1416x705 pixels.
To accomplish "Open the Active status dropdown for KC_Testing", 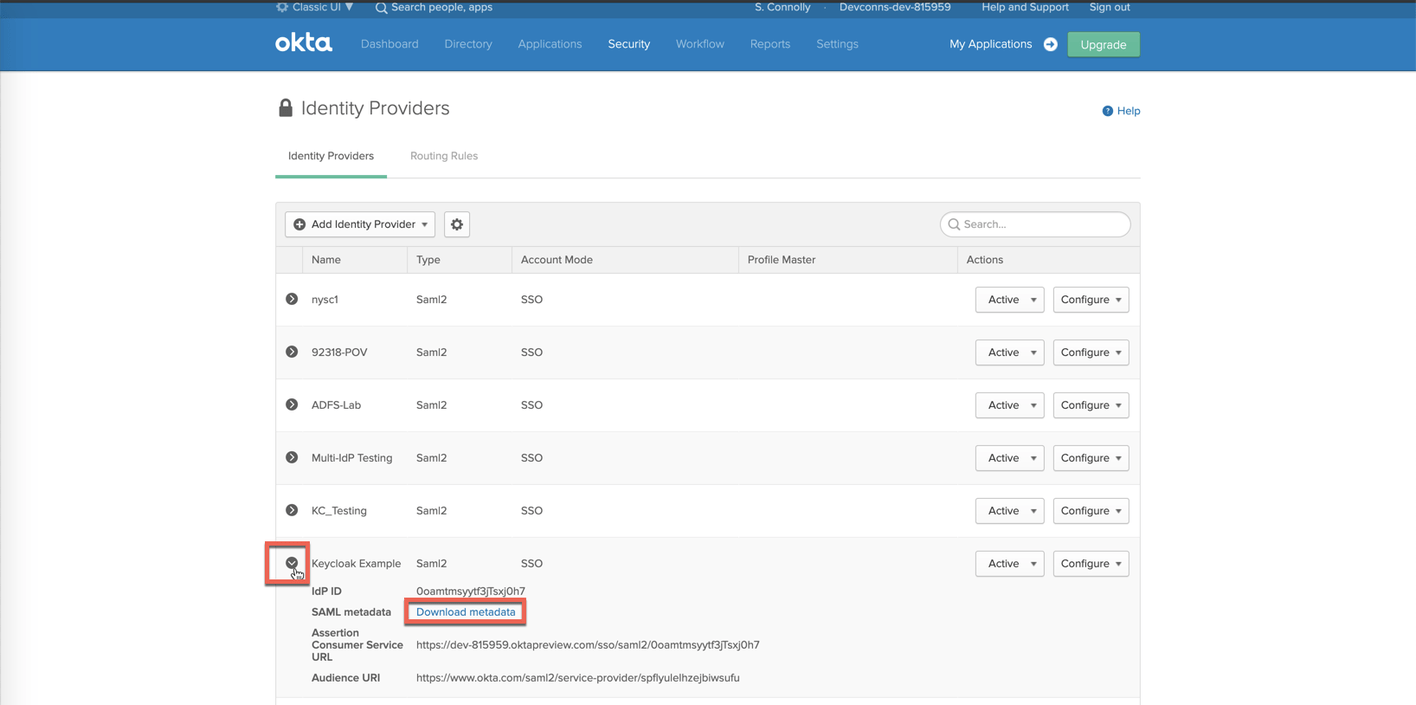I will pyautogui.click(x=1009, y=511).
